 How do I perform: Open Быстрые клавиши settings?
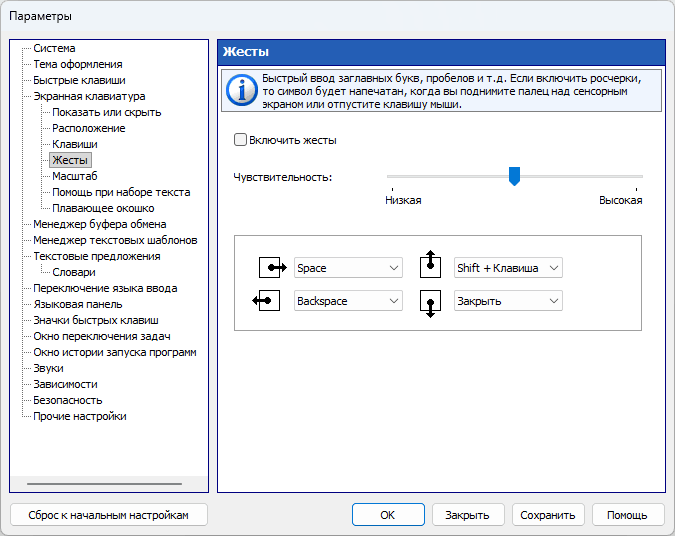pos(79,80)
